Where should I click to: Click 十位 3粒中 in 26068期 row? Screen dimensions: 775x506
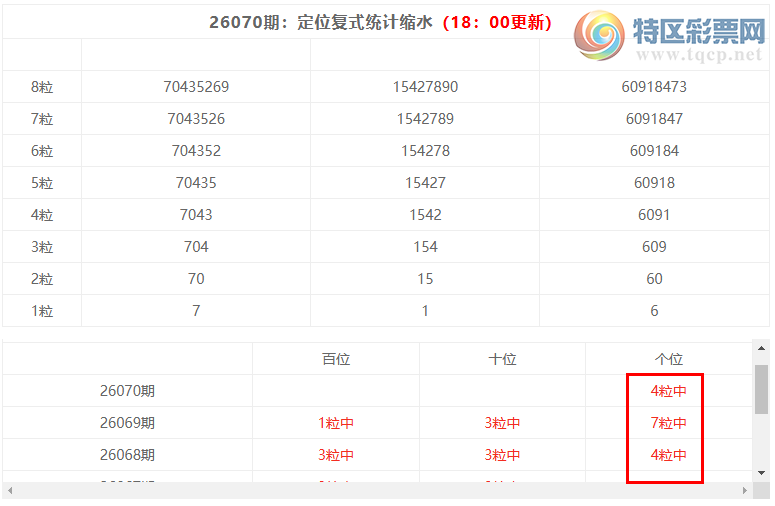[x=502, y=455]
